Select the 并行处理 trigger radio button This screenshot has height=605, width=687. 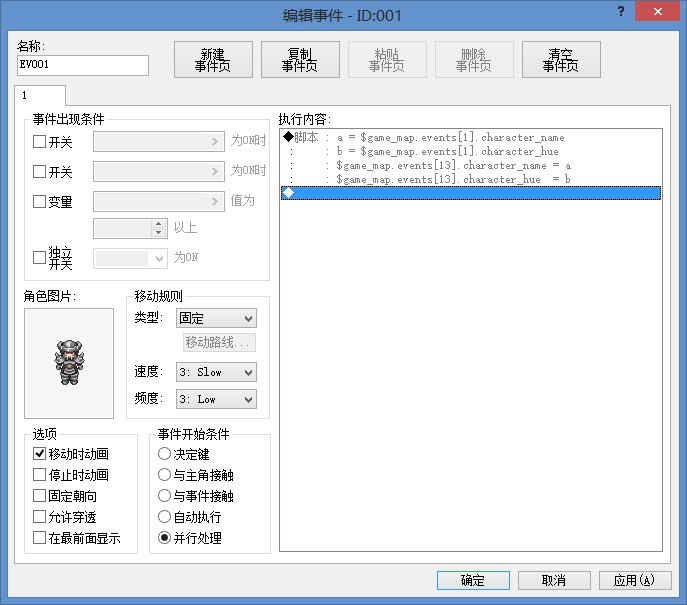coord(164,538)
